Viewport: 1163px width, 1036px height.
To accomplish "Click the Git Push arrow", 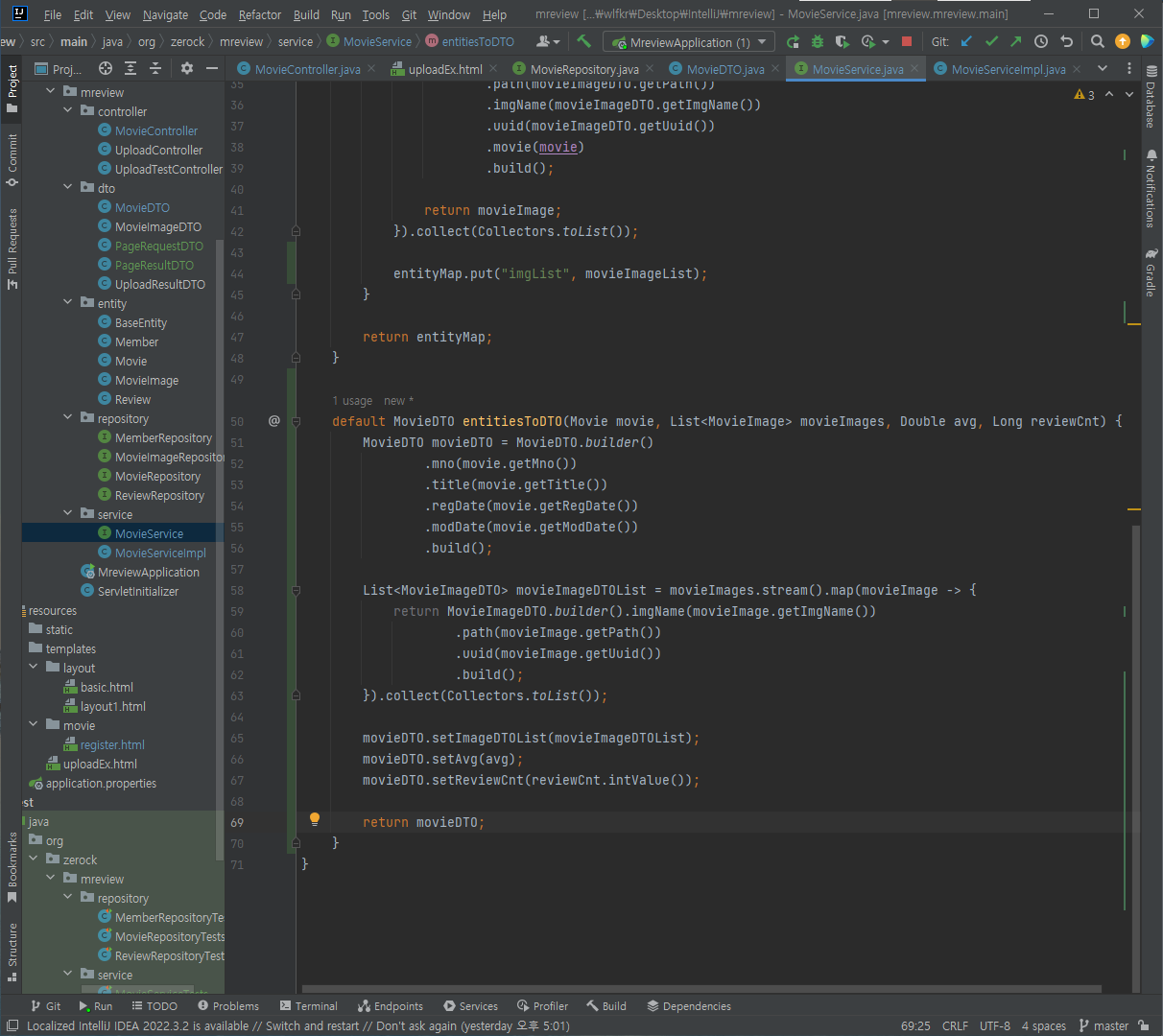I will tap(1016, 41).
